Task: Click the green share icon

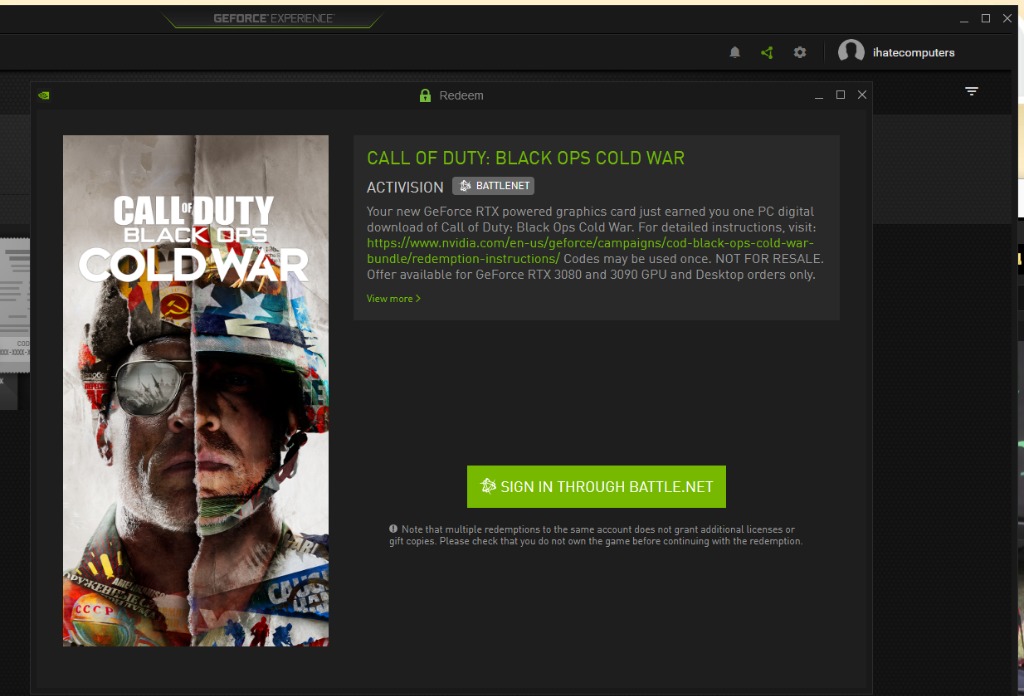Action: (767, 52)
